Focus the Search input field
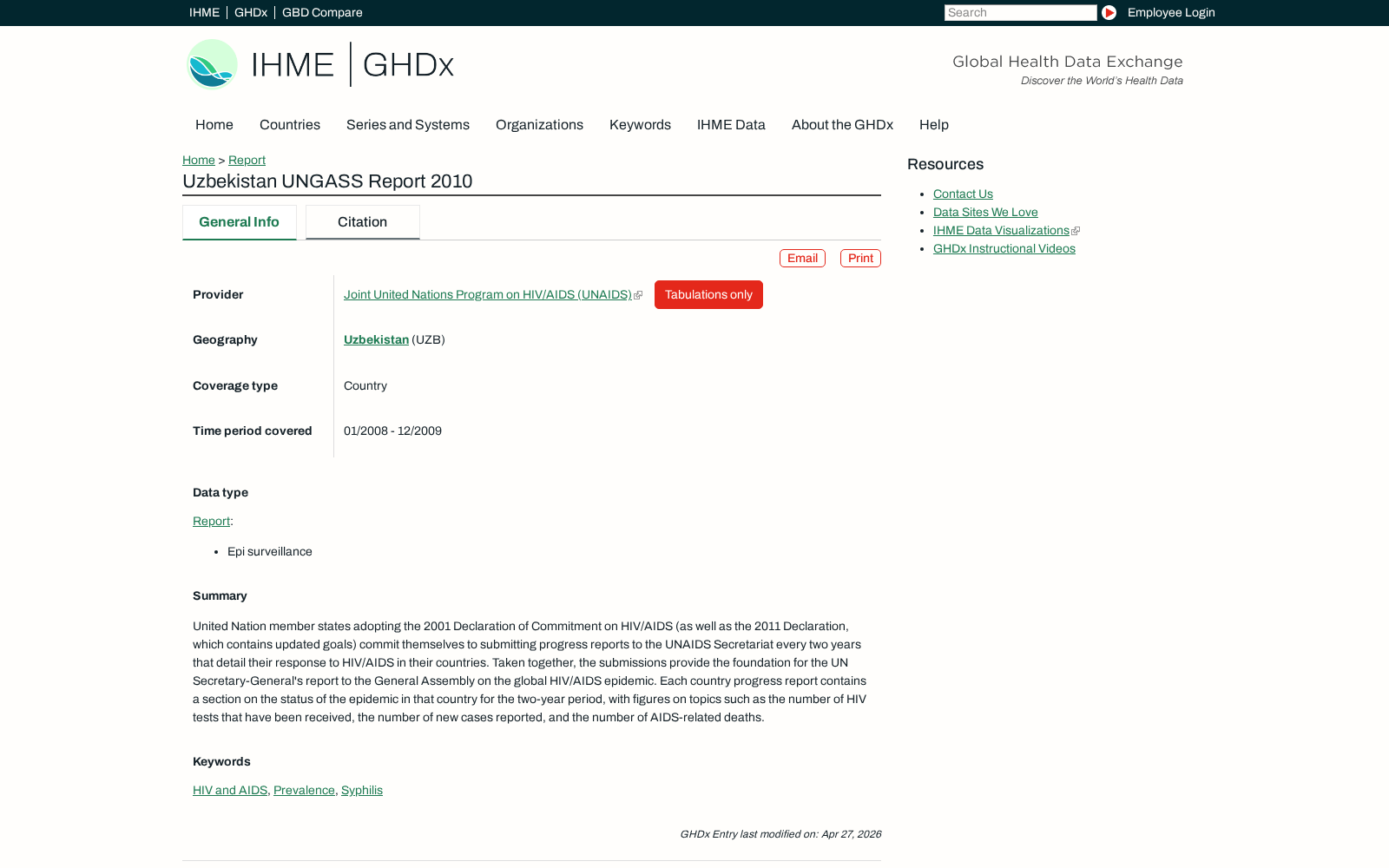The height and width of the screenshot is (868, 1389). point(1020,12)
